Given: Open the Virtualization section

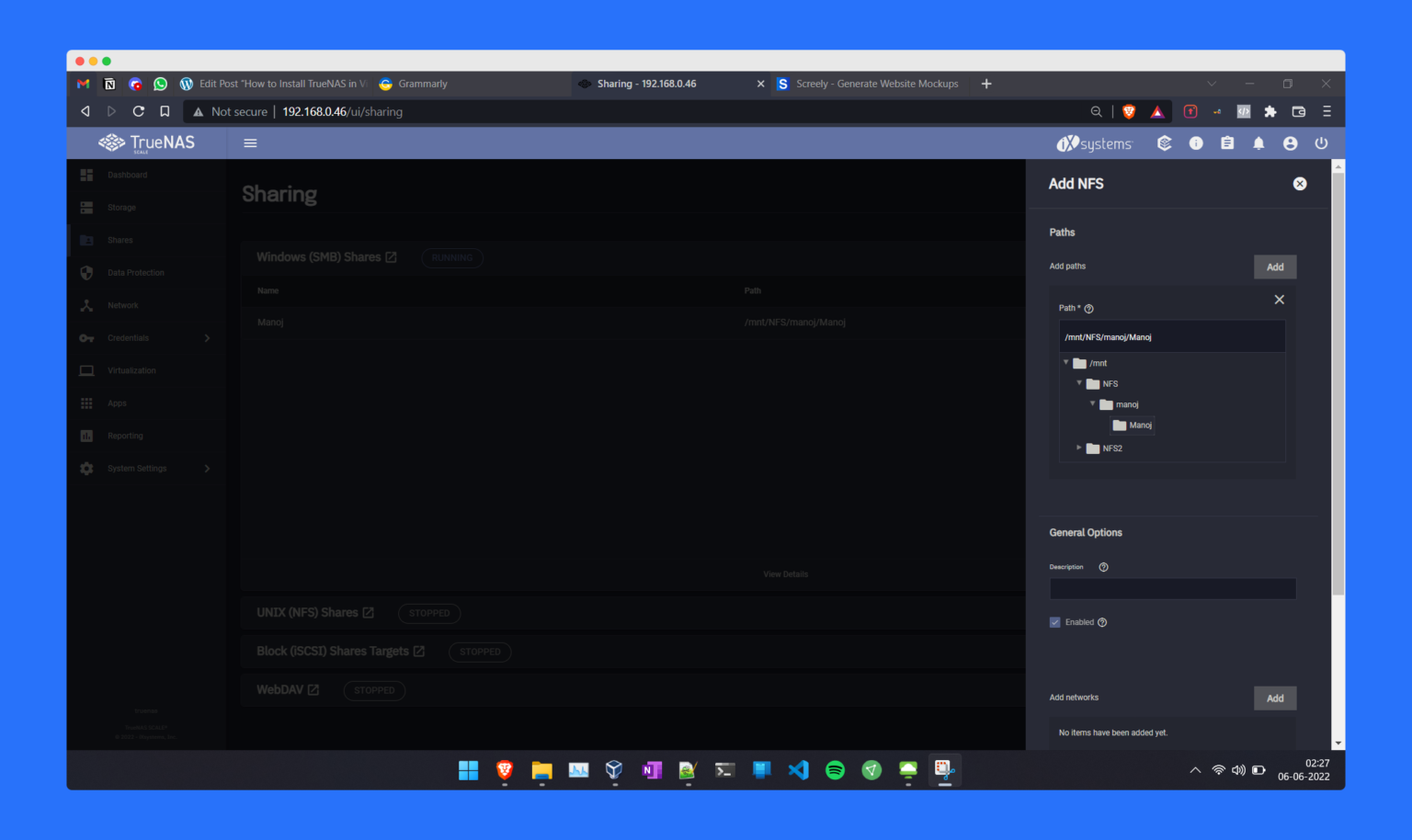Looking at the screenshot, I should [131, 370].
